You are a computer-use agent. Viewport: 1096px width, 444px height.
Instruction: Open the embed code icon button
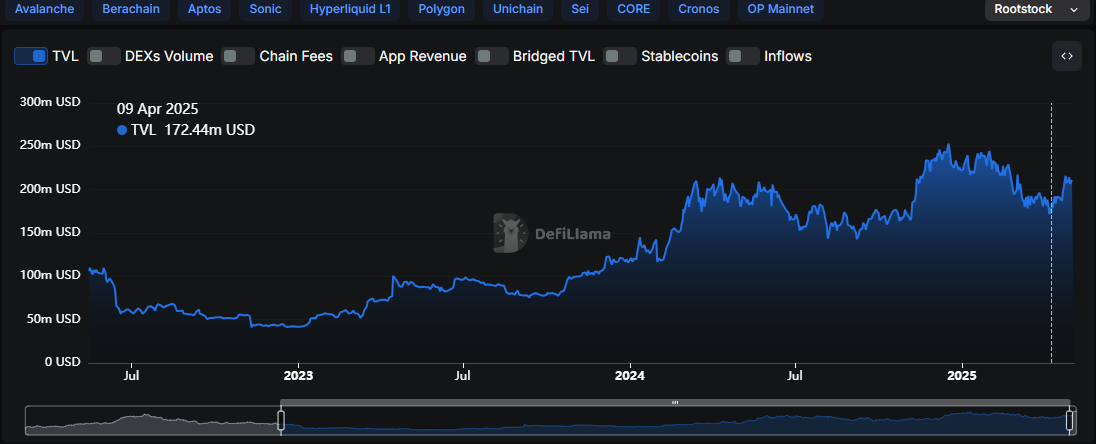pyautogui.click(x=1067, y=56)
